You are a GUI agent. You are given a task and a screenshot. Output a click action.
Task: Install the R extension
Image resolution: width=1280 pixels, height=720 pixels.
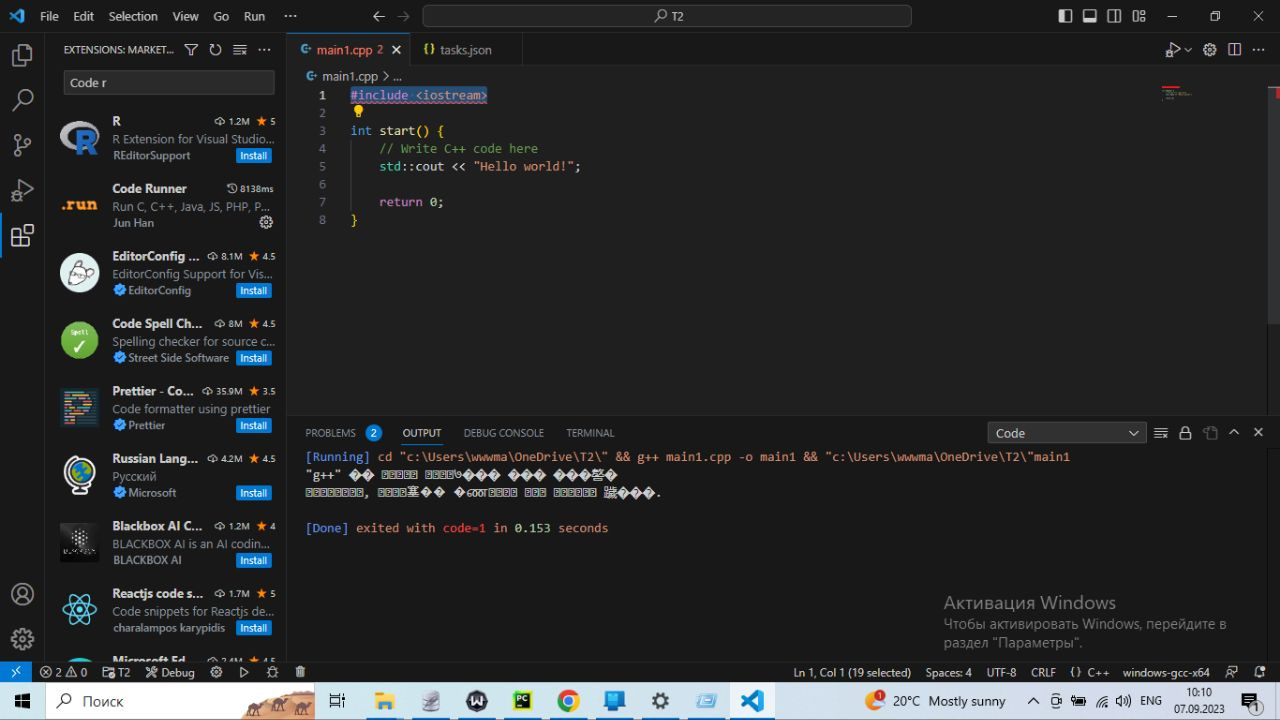click(254, 156)
